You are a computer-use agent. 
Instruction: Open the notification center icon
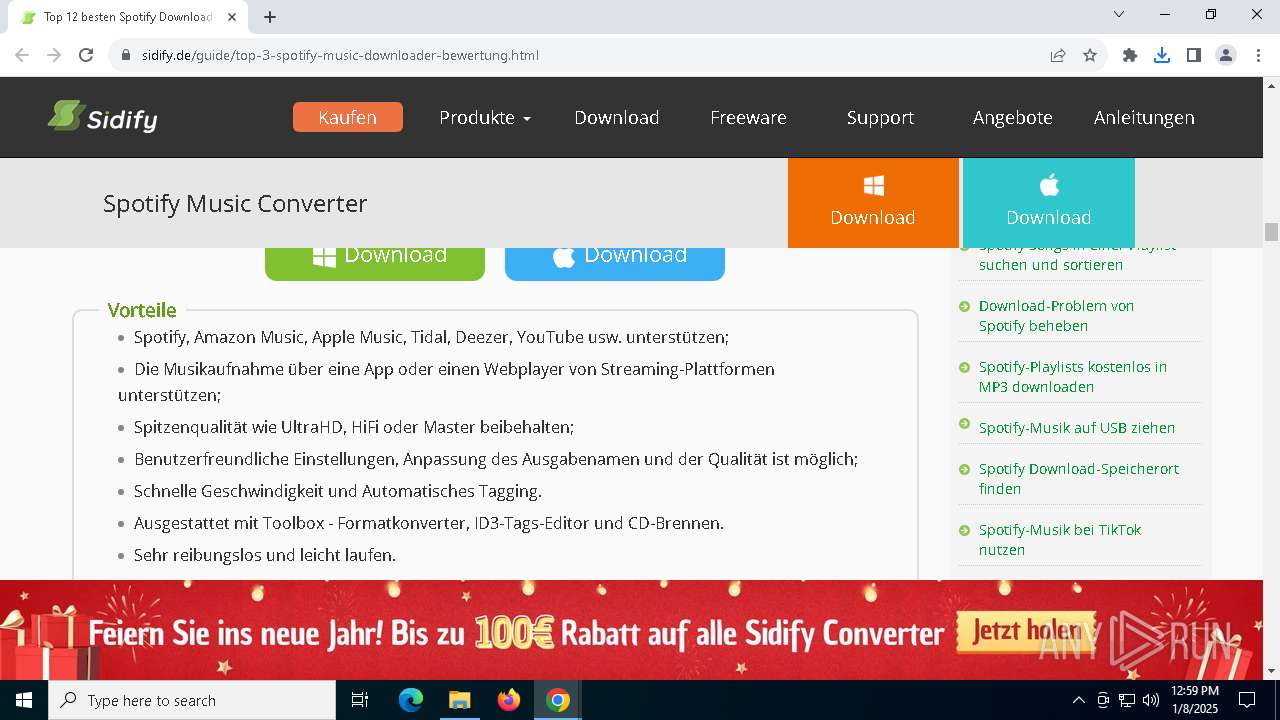pos(1247,700)
